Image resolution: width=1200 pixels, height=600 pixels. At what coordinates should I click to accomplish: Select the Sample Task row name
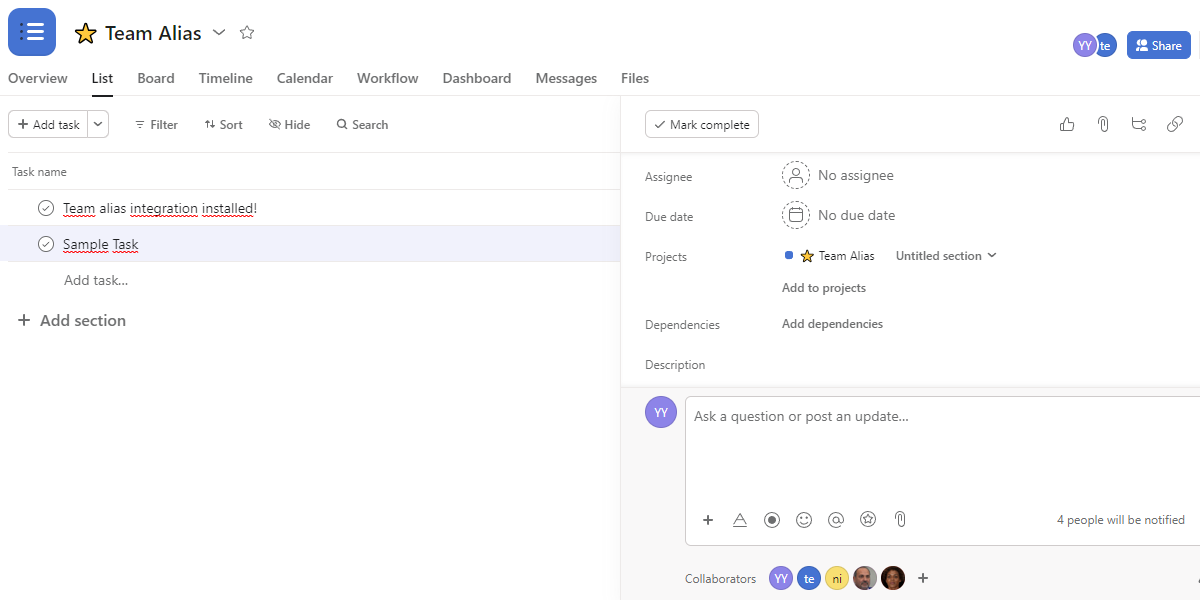click(x=101, y=244)
